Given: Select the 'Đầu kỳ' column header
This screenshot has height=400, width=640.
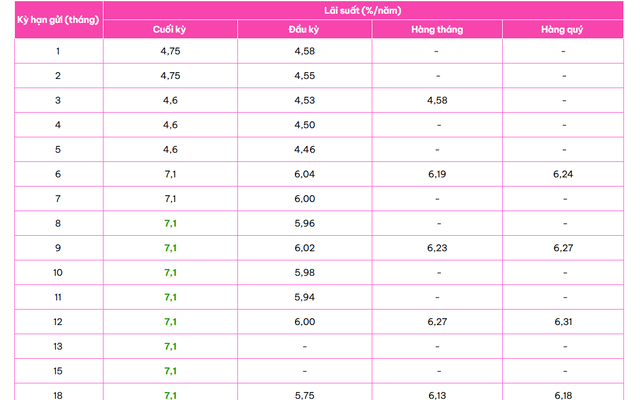Looking at the screenshot, I should click(x=304, y=30).
